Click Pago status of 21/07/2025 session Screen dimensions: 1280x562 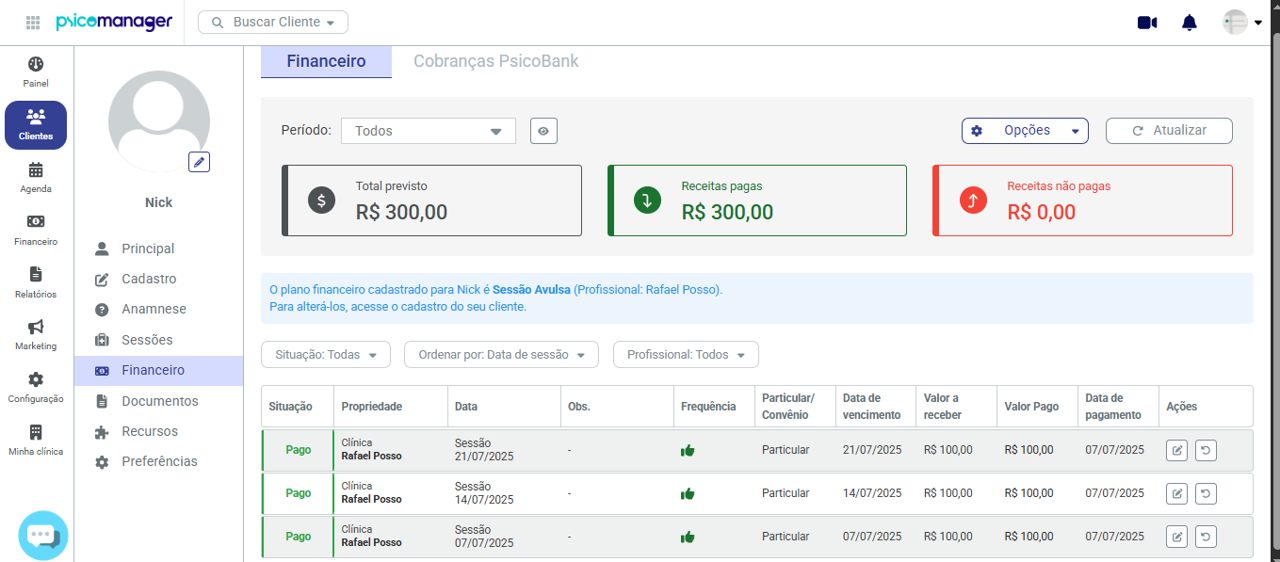tap(298, 450)
